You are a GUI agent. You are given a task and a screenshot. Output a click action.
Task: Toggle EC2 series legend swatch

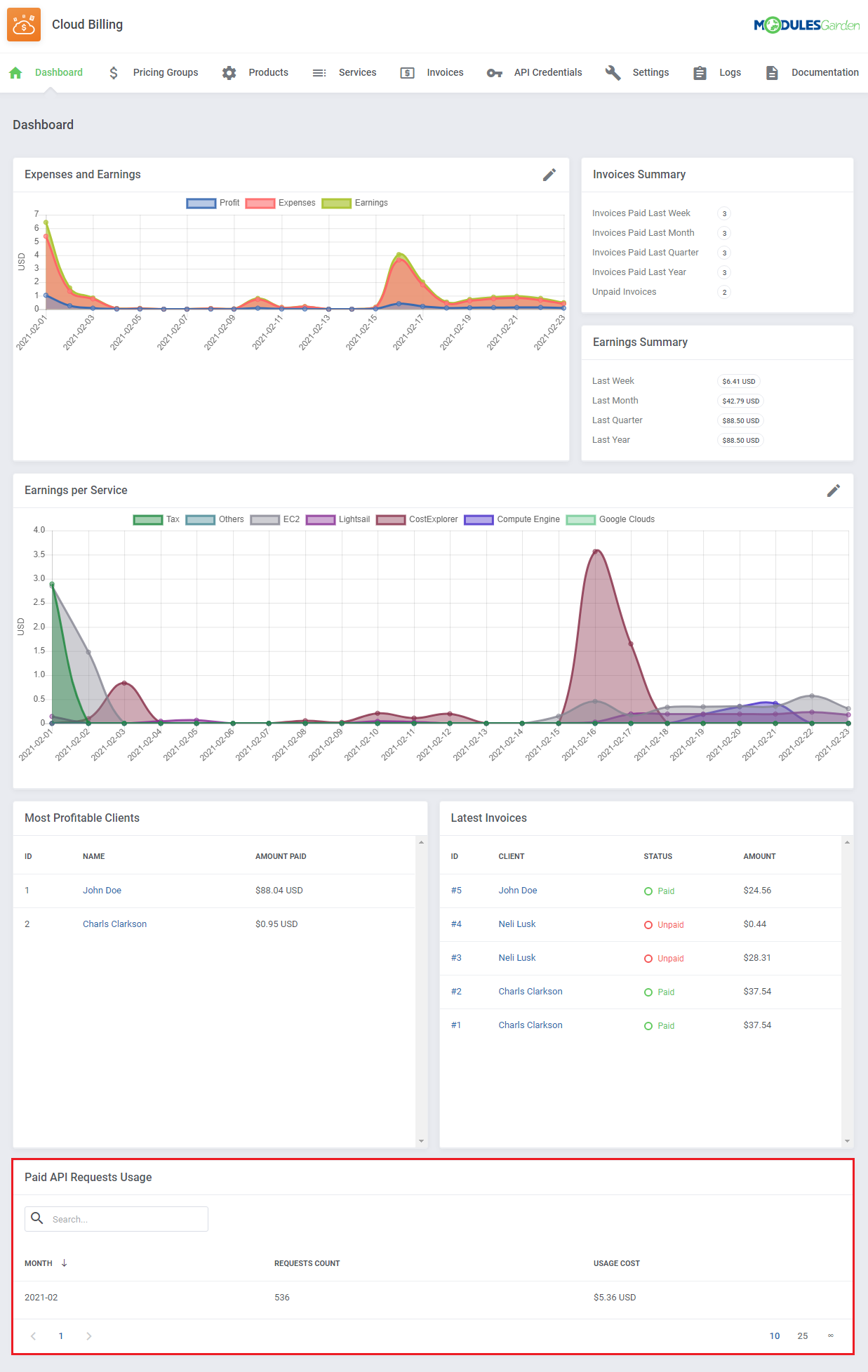[265, 520]
